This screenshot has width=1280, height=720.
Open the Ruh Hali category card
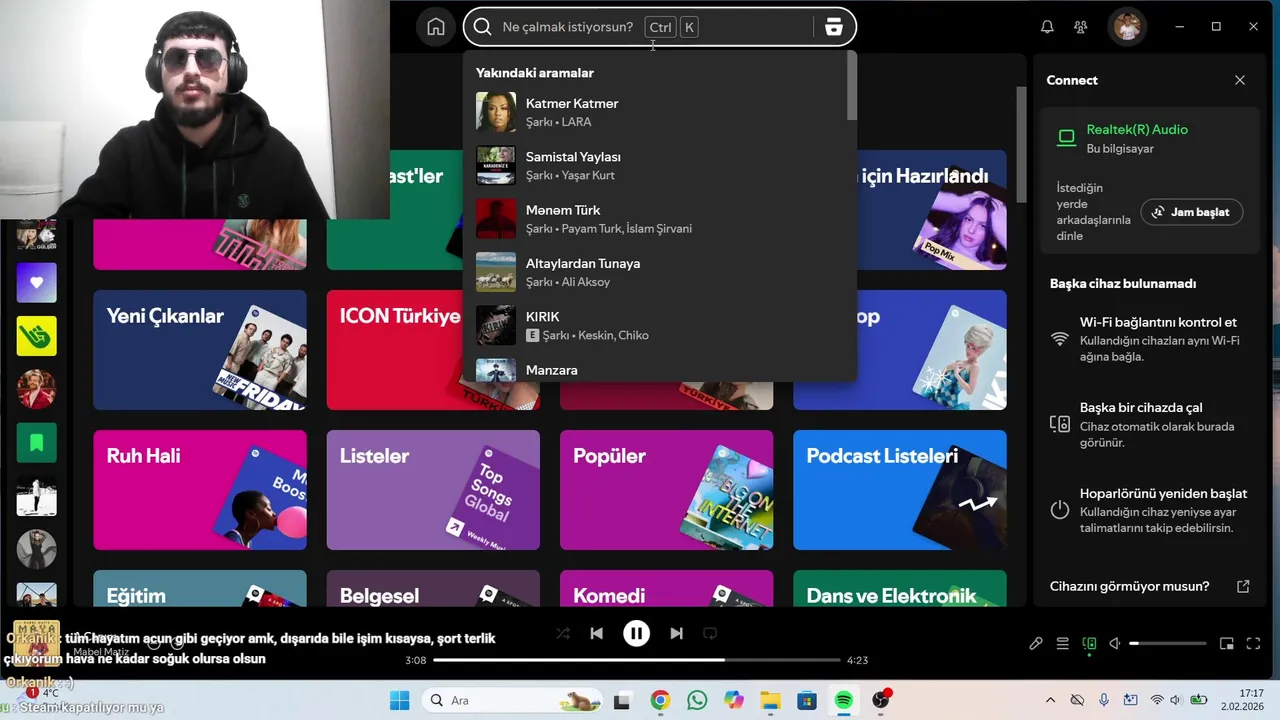200,490
